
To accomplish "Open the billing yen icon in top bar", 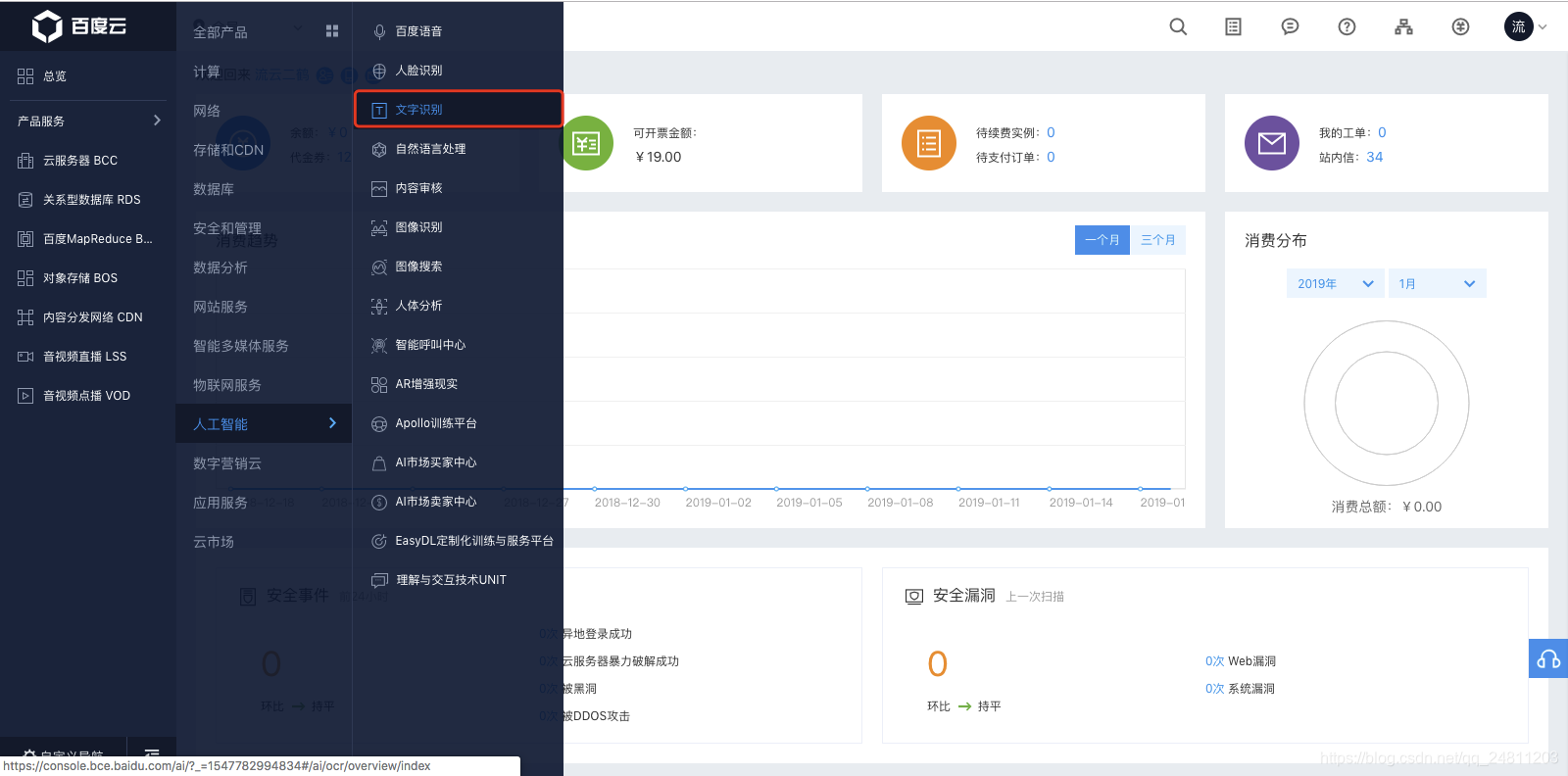I will tap(1460, 26).
